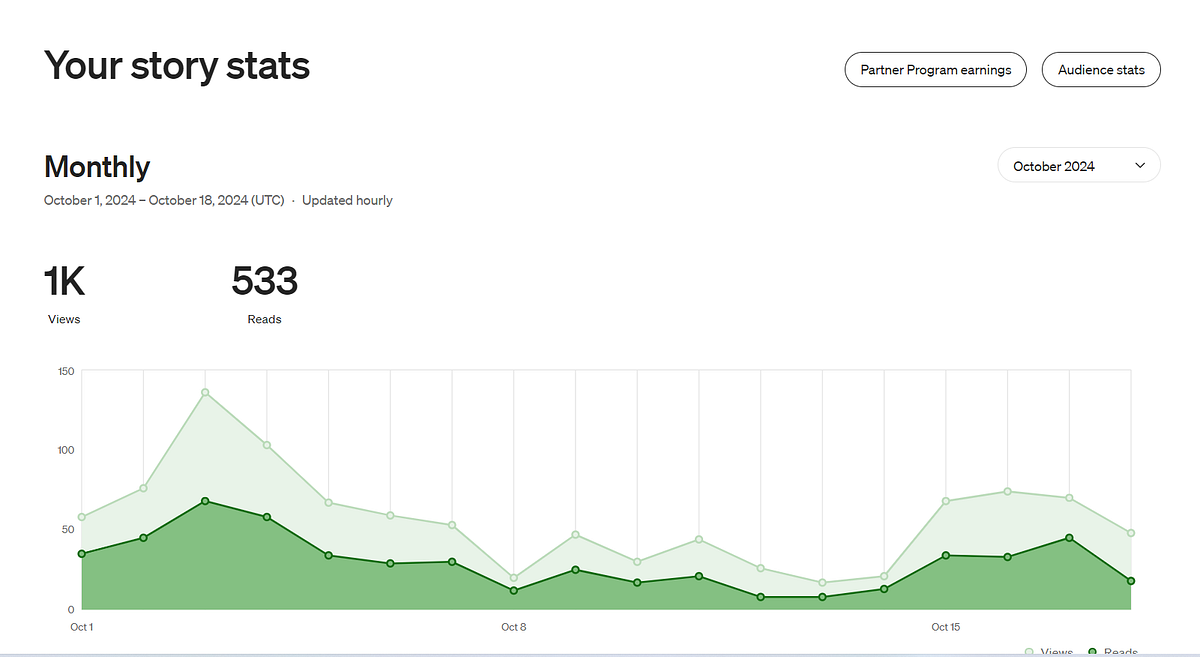The width and height of the screenshot is (1200, 657).
Task: Click the Reads data point at Oct 8
Action: (514, 591)
